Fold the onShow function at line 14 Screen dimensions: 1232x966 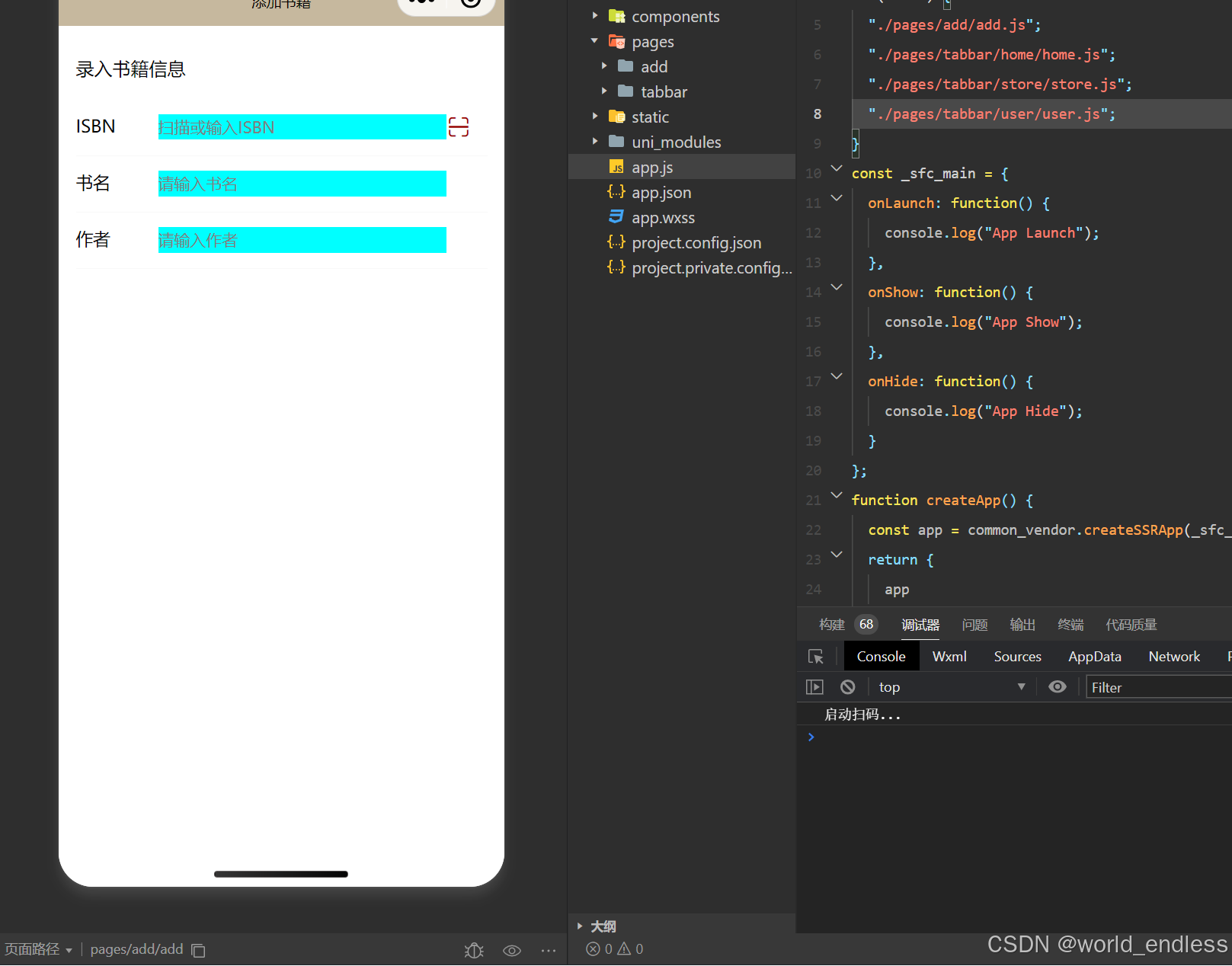pos(837,287)
